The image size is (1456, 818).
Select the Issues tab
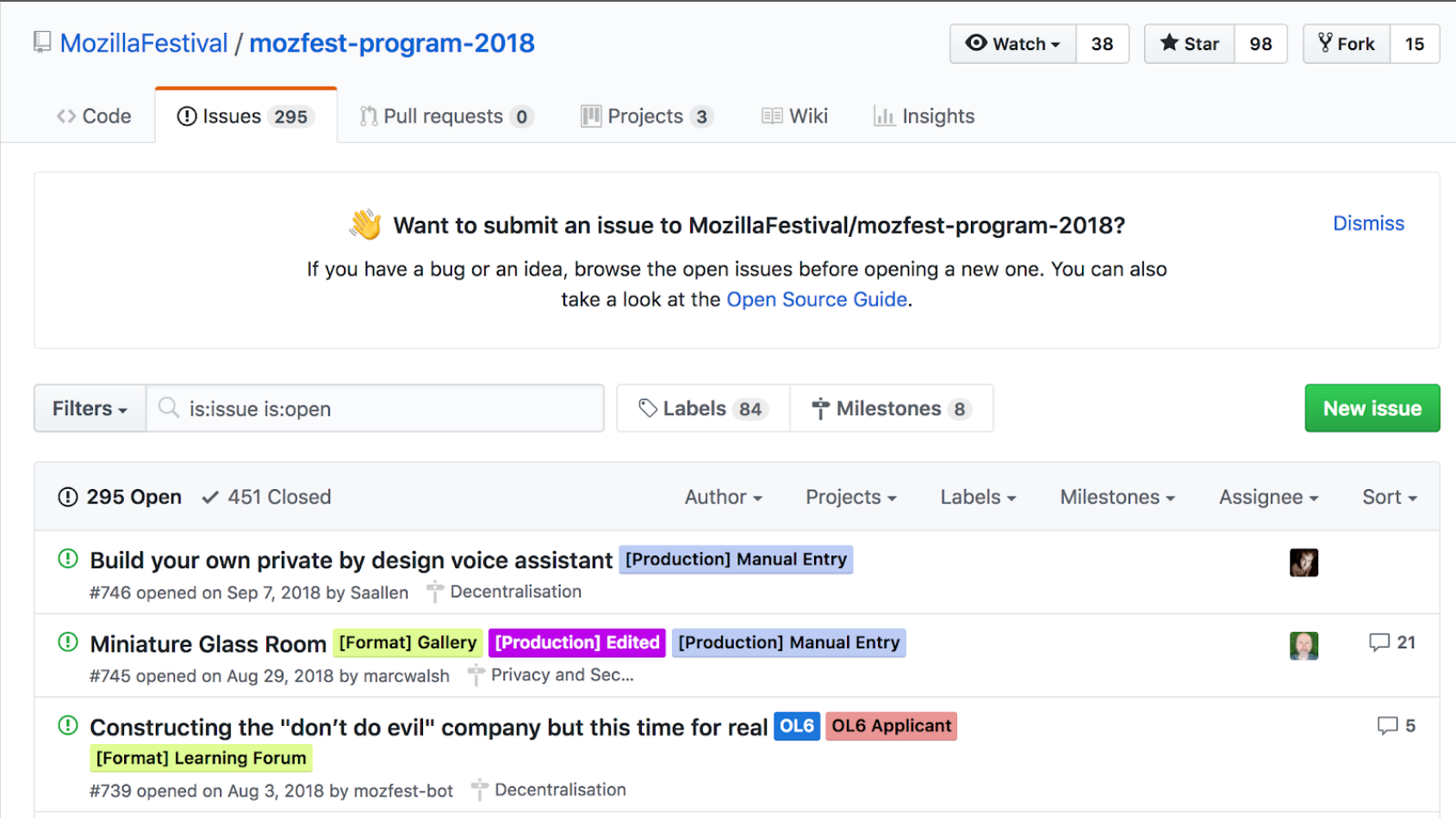pos(246,116)
